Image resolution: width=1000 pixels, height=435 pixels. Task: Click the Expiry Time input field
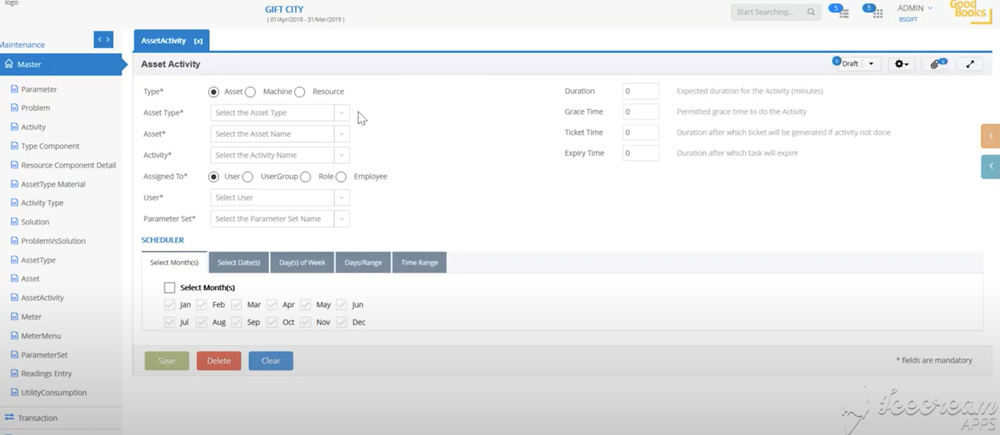(x=640, y=153)
